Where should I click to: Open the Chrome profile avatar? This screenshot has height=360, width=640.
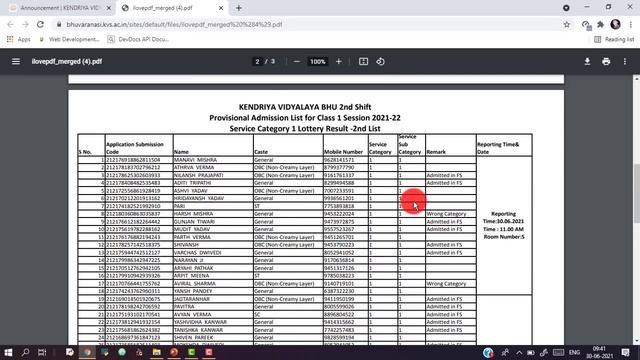(616, 24)
